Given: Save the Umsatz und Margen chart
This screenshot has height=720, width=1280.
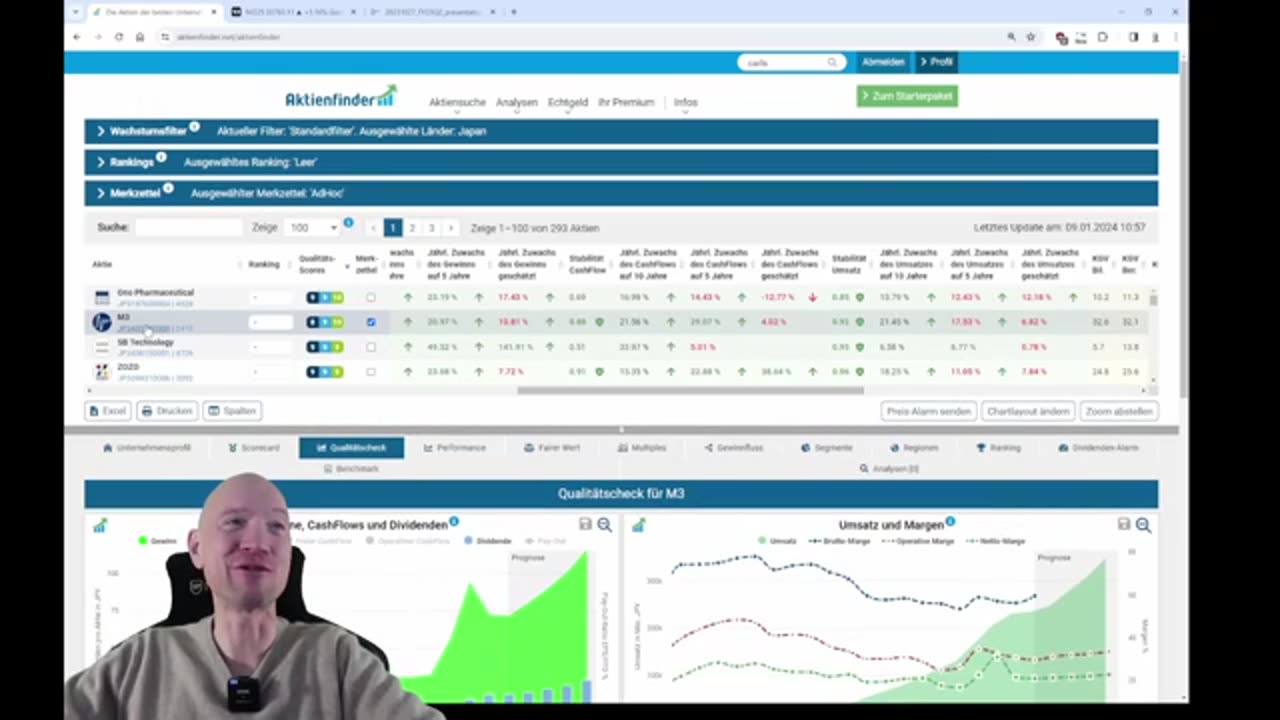Looking at the screenshot, I should pyautogui.click(x=1124, y=525).
